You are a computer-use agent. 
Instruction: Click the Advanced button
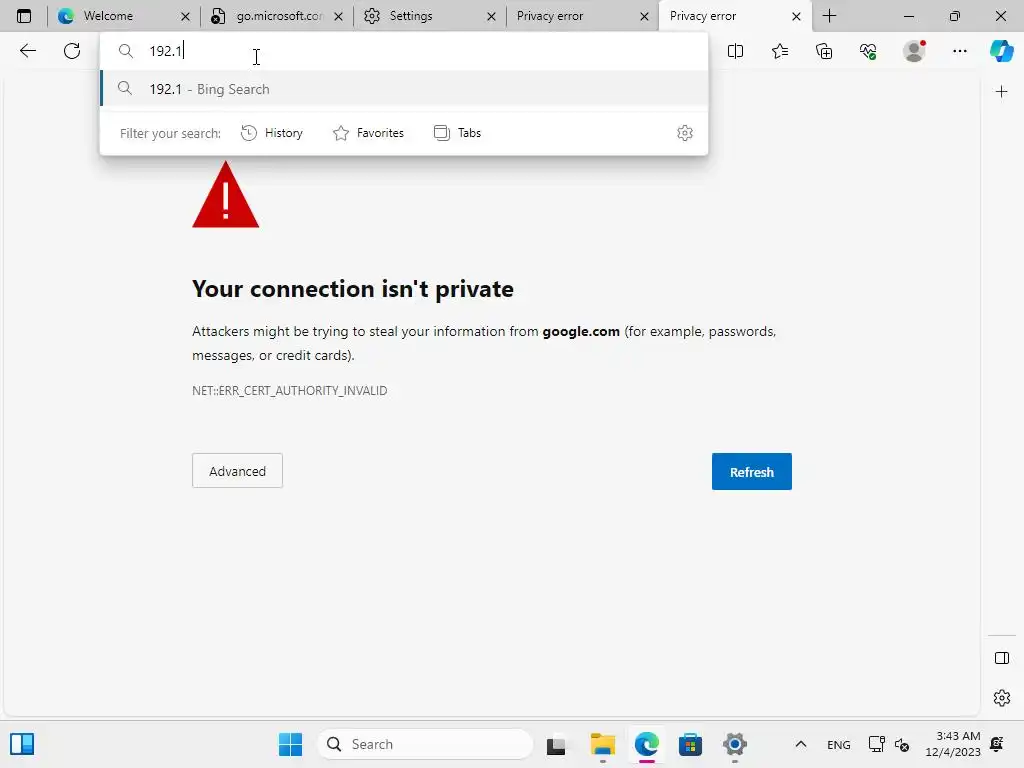click(237, 471)
